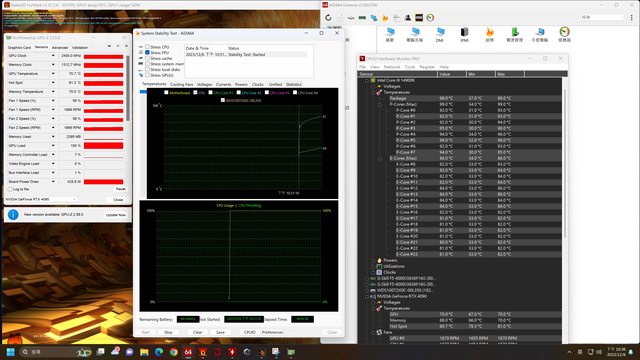Image resolution: width=640 pixels, height=360 pixels.
Task: Open the IPMI server icon
Action: (464, 35)
